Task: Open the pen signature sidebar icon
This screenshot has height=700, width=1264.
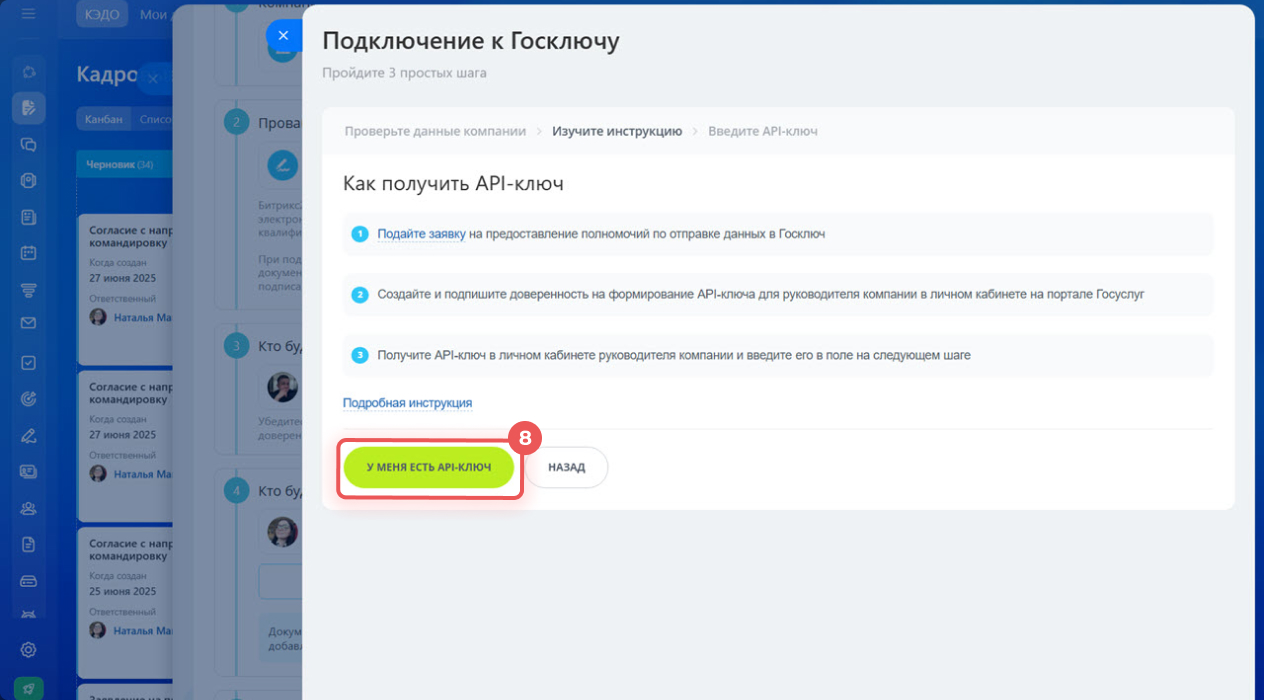Action: pyautogui.click(x=28, y=435)
